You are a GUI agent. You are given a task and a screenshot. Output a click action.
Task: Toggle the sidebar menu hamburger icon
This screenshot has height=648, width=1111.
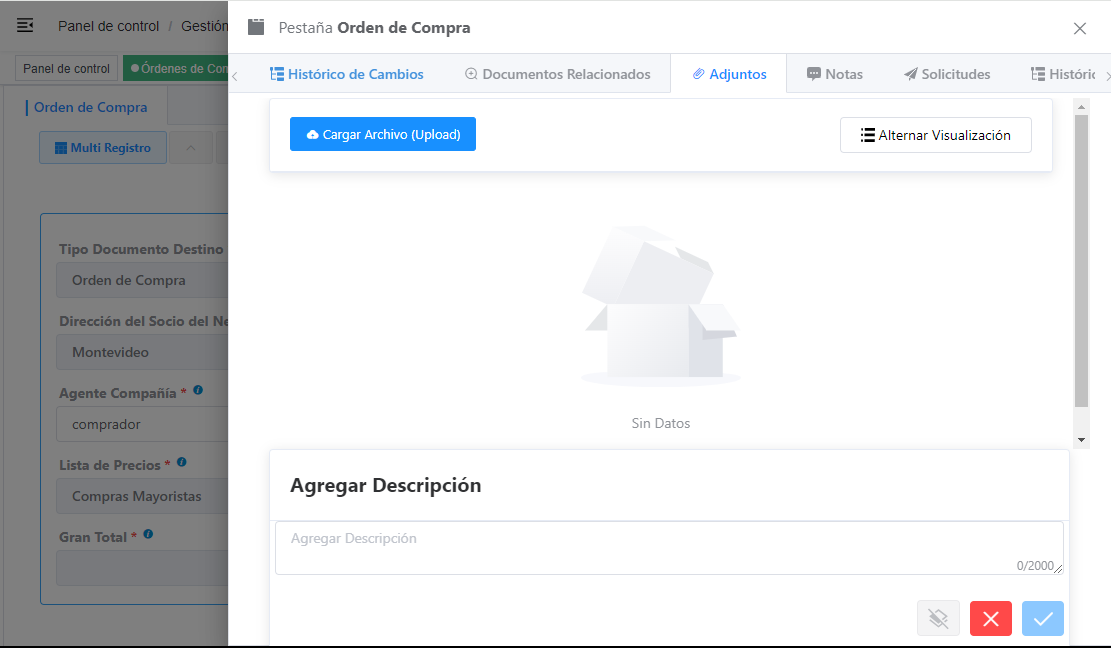(x=25, y=26)
